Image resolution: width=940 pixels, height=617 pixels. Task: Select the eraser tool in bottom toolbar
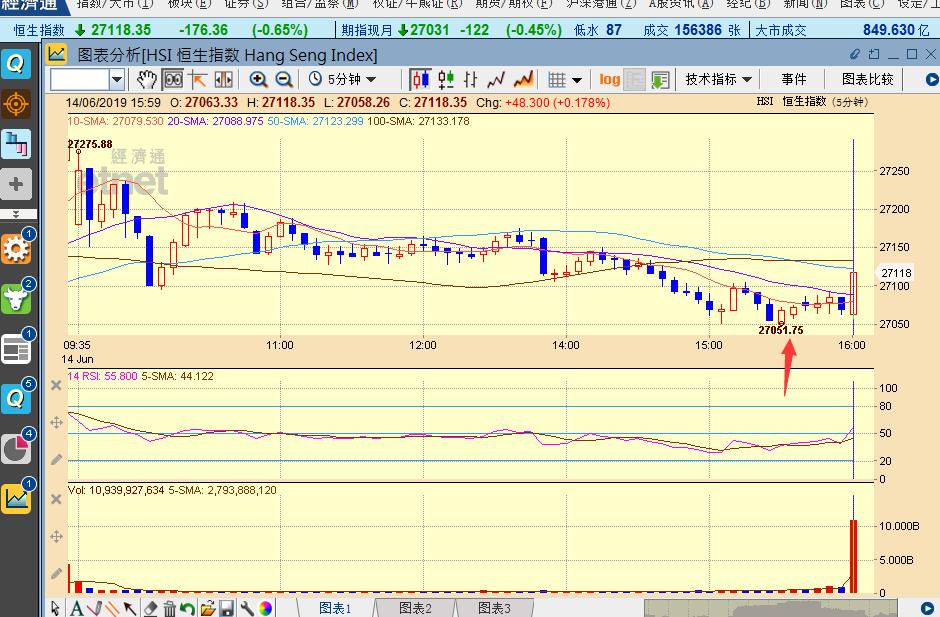point(150,608)
